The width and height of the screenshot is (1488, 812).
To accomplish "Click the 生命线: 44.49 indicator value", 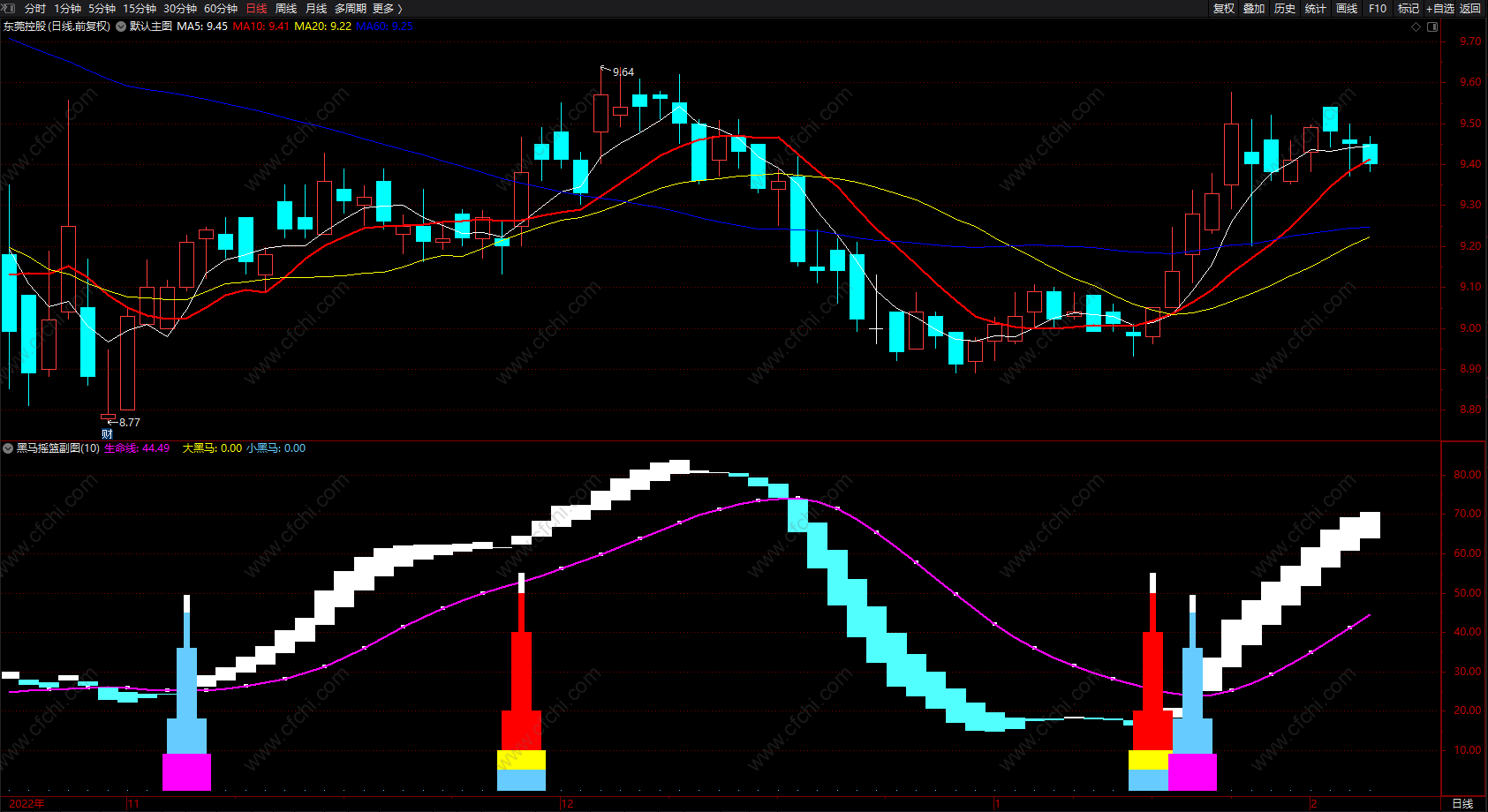I will tap(137, 448).
